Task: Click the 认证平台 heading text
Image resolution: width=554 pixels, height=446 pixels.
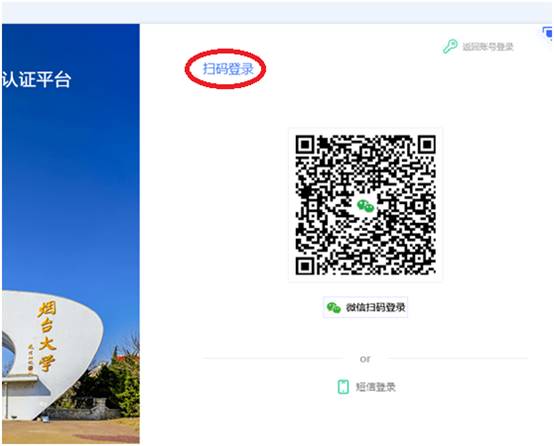Action: pyautogui.click(x=37, y=80)
